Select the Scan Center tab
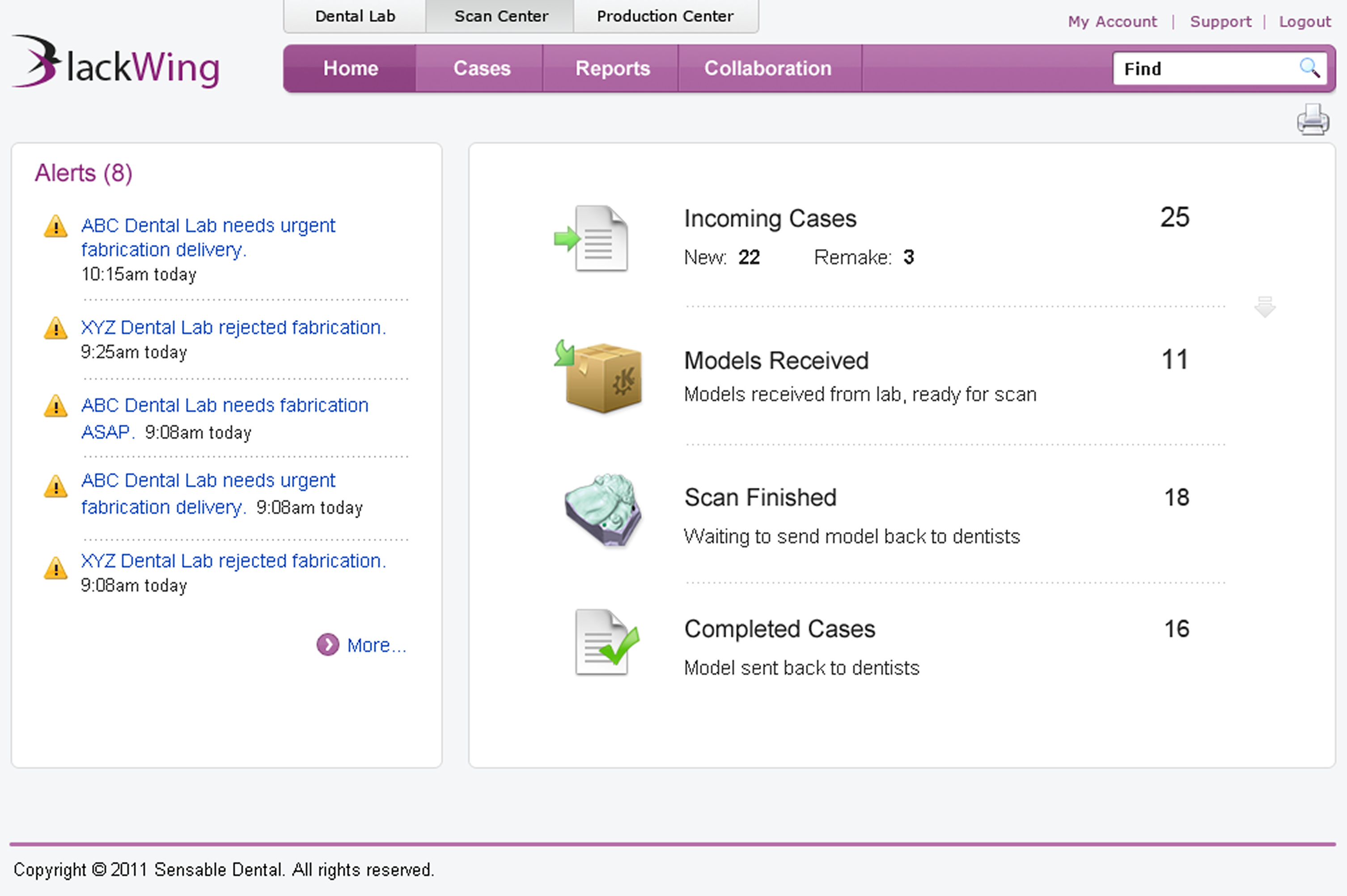The height and width of the screenshot is (896, 1347). pyautogui.click(x=500, y=16)
